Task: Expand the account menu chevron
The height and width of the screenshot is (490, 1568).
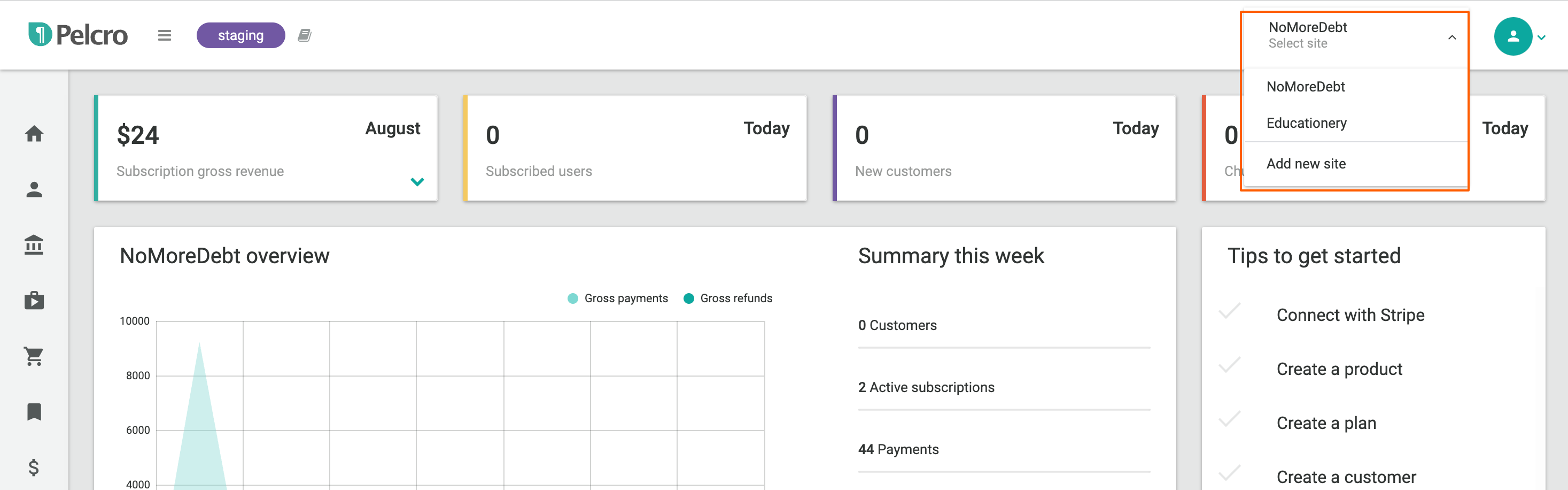Action: coord(1541,38)
